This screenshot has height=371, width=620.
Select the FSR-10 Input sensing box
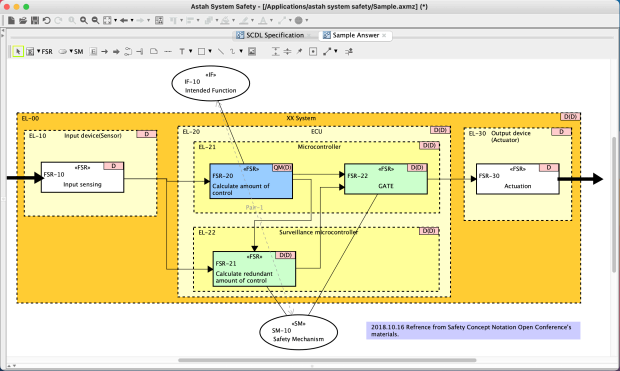pos(82,177)
